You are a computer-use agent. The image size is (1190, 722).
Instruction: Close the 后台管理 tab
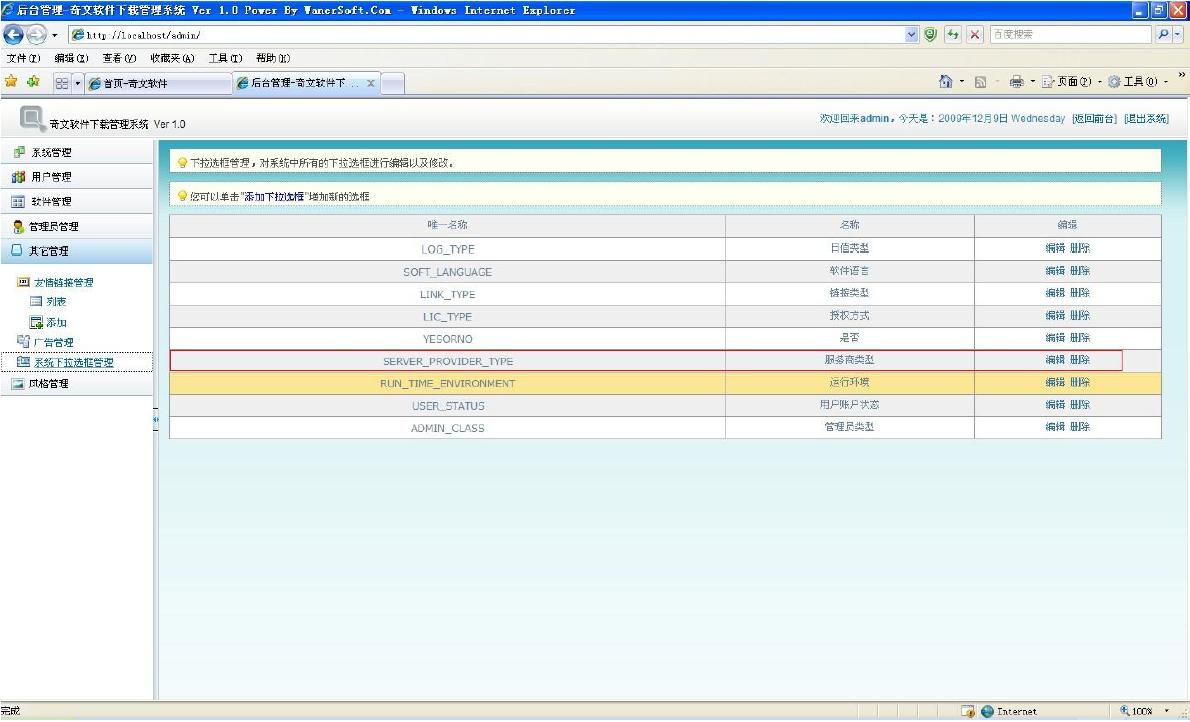click(370, 83)
